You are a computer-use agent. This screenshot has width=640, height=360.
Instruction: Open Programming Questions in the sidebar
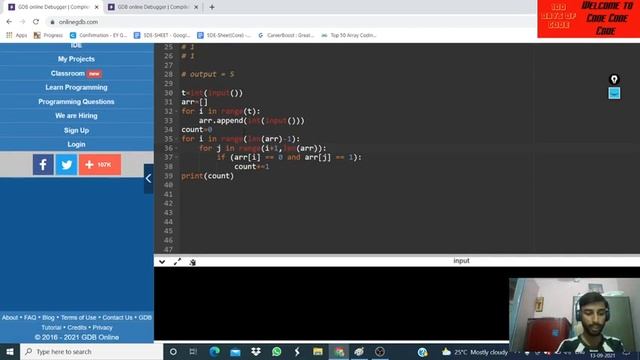76,102
